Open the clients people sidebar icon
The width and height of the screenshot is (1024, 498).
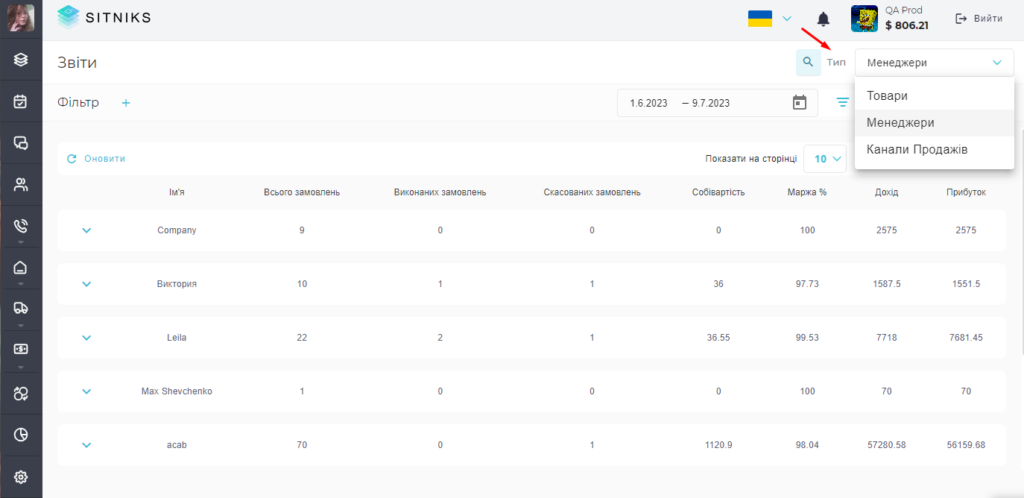[x=21, y=184]
